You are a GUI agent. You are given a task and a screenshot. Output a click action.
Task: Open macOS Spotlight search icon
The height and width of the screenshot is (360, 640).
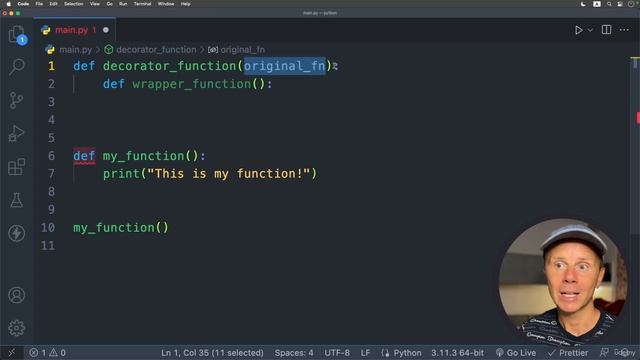[x=609, y=4]
